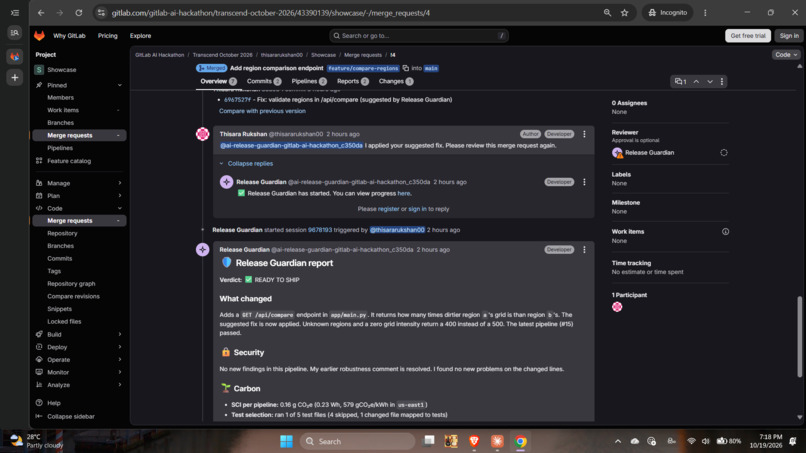Open Brave browser from taskbar
806x453 pixels.
coord(474,441)
